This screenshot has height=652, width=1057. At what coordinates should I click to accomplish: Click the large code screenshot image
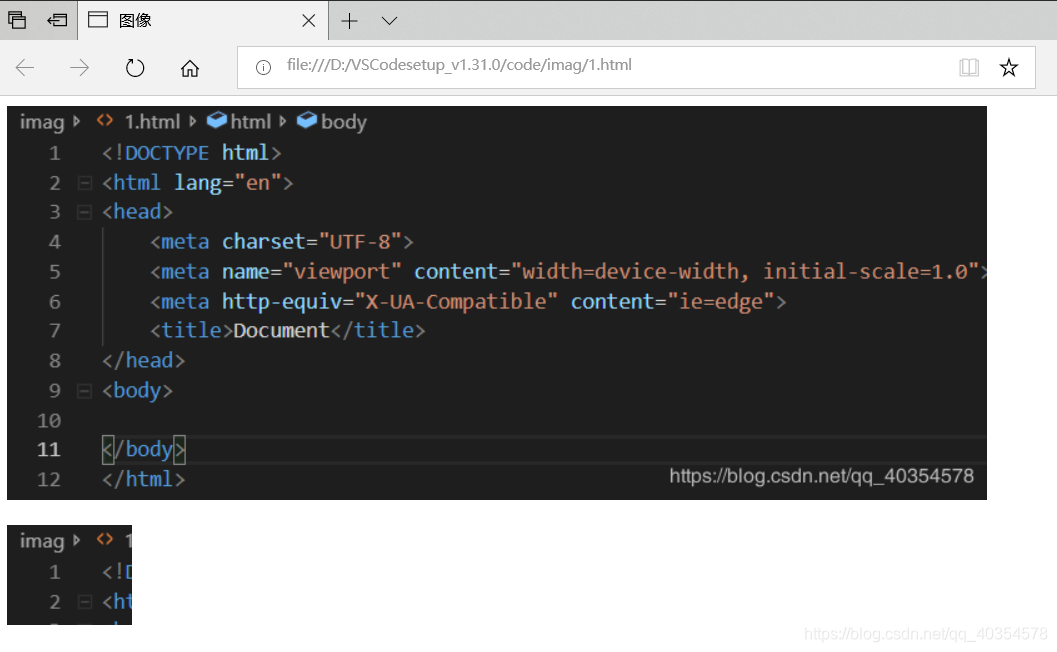(x=497, y=303)
